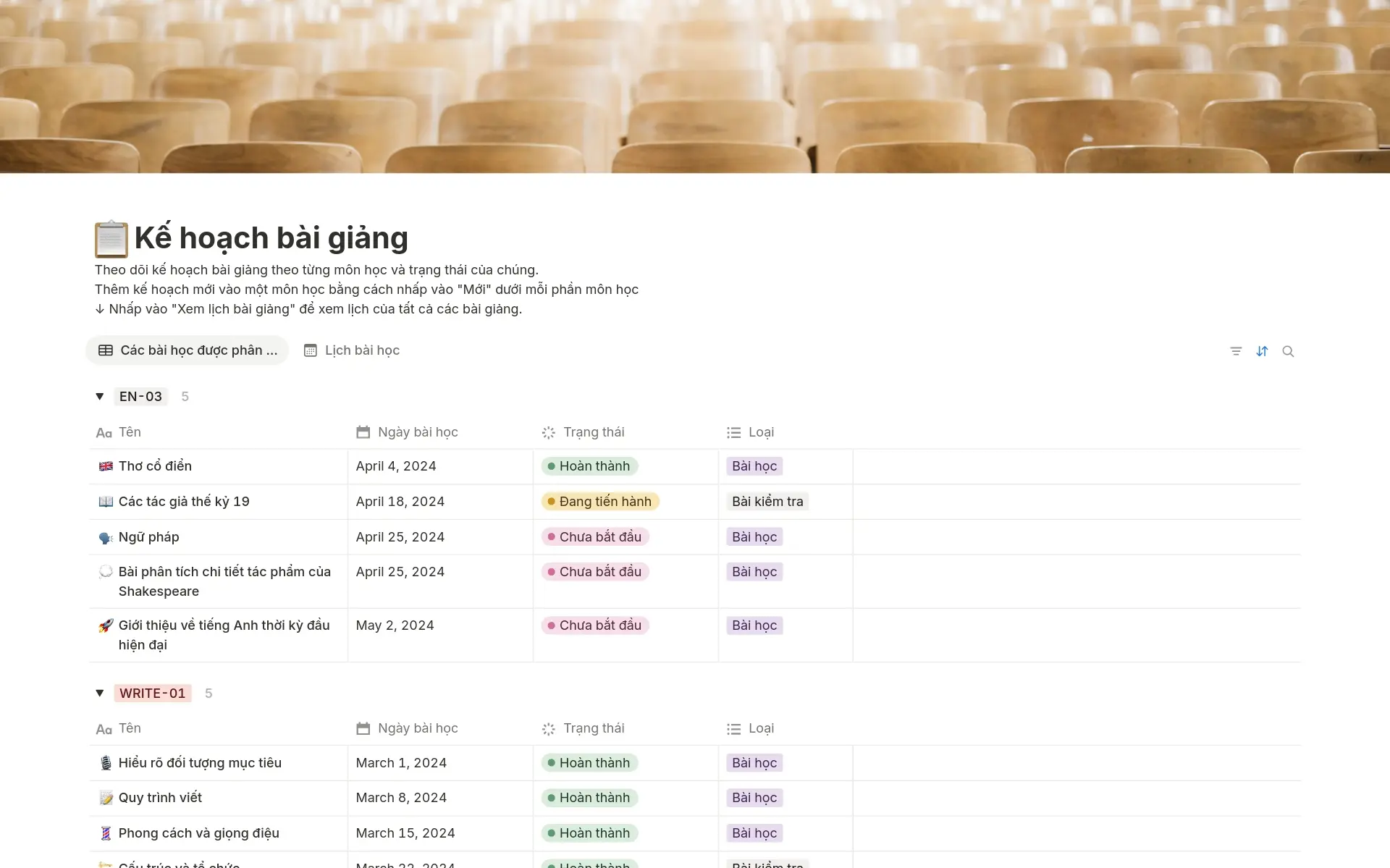The image size is (1390, 868).
Task: Collapse the WRITE-01 group triangle
Action: click(100, 694)
